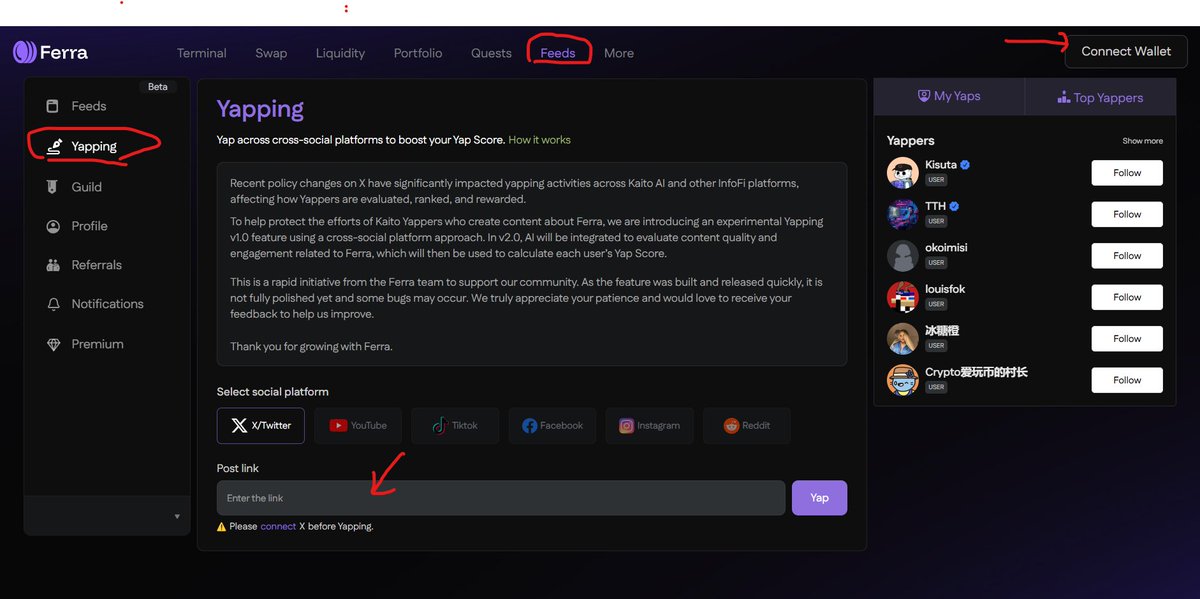The width and height of the screenshot is (1200, 599).
Task: Click louisfok's avatar
Action: (x=903, y=297)
